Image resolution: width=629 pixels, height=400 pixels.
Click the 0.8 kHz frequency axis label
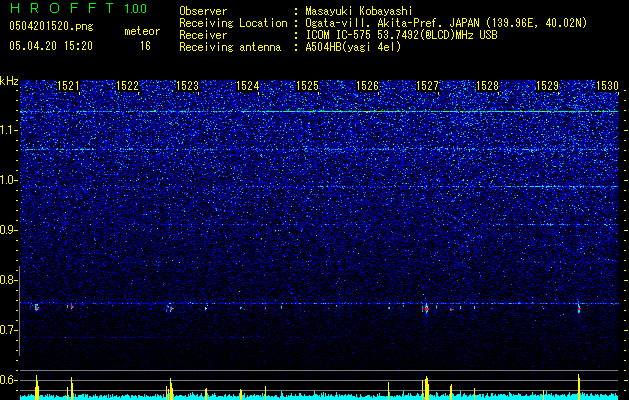(8, 280)
